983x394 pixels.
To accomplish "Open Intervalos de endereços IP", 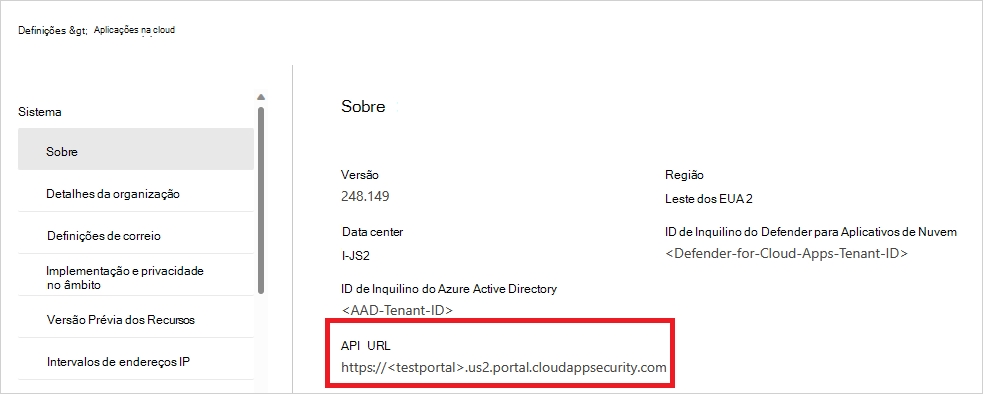I will [135, 362].
